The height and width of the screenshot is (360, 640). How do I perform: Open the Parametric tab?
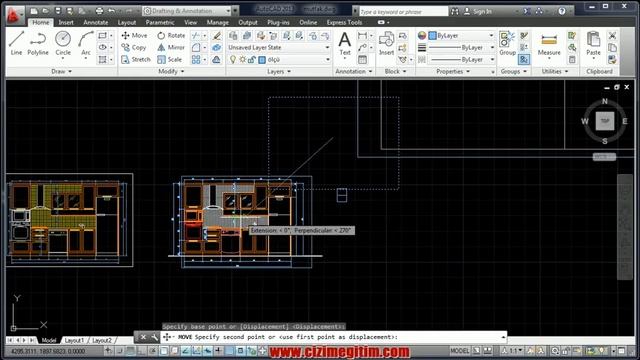pyautogui.click(x=160, y=22)
